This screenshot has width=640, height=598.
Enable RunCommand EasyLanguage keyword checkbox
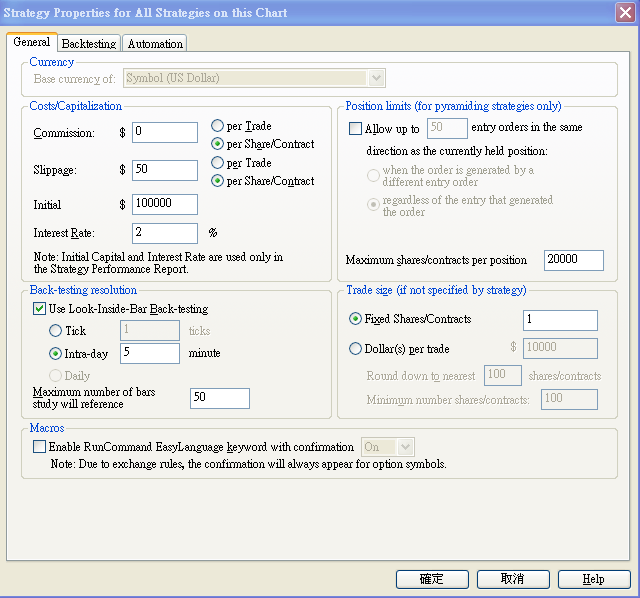[40, 447]
